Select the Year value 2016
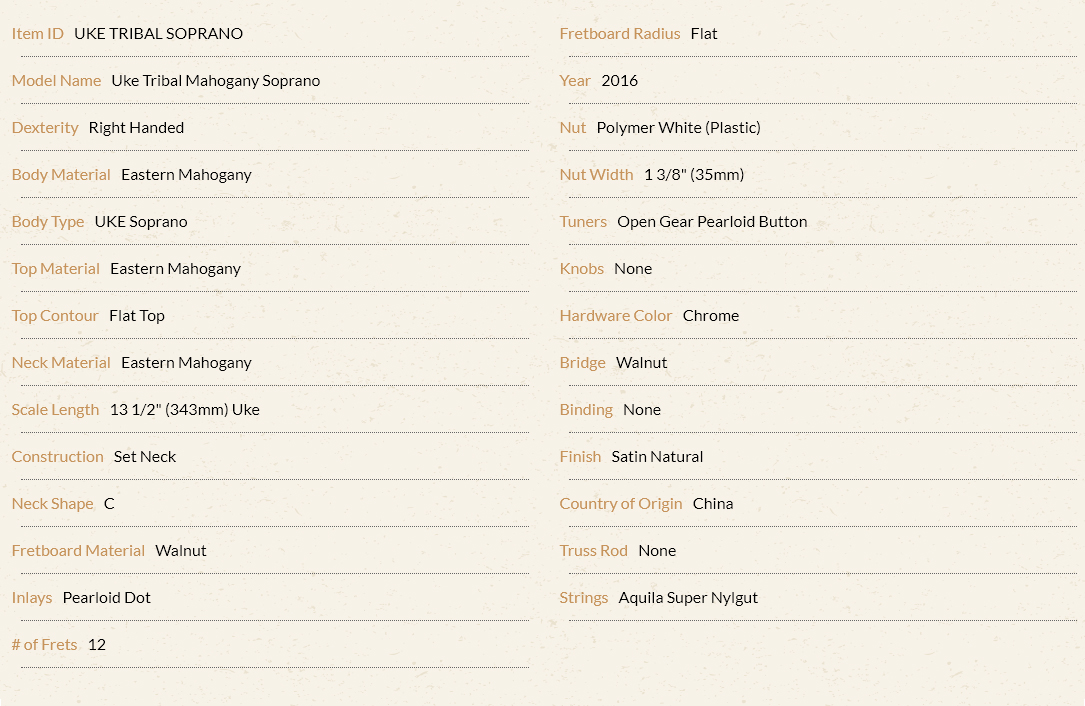The height and width of the screenshot is (706, 1085). (619, 81)
